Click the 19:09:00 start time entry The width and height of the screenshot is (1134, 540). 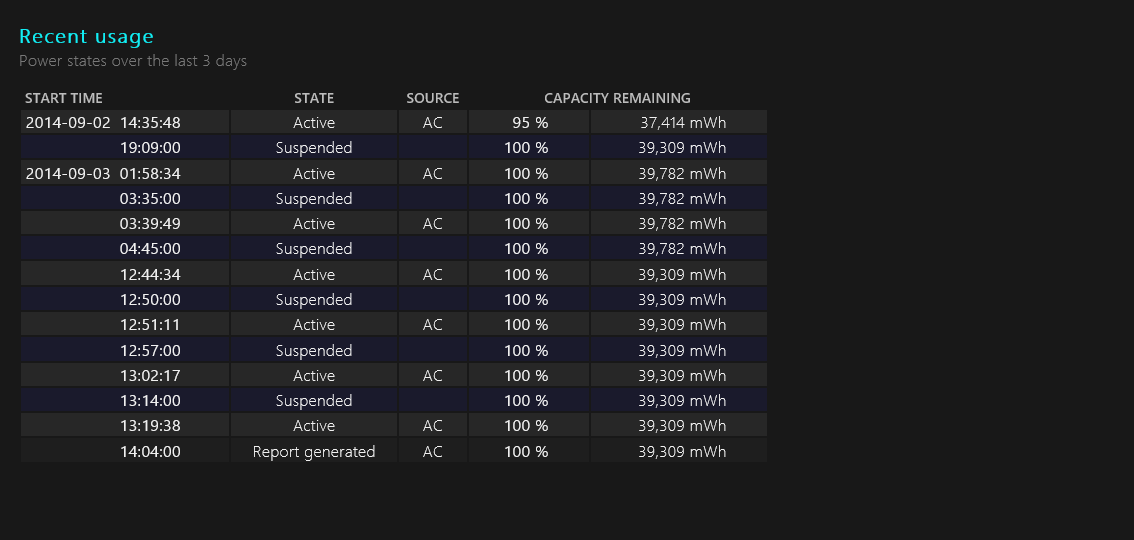coord(150,148)
